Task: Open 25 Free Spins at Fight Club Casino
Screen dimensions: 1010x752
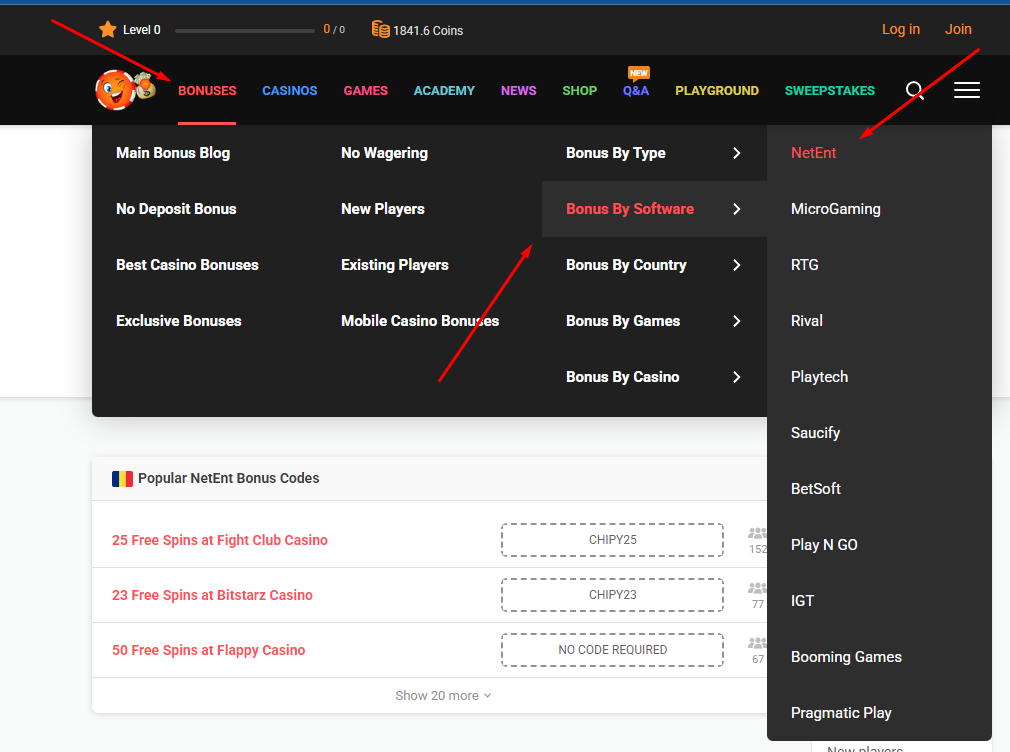Action: (x=220, y=540)
